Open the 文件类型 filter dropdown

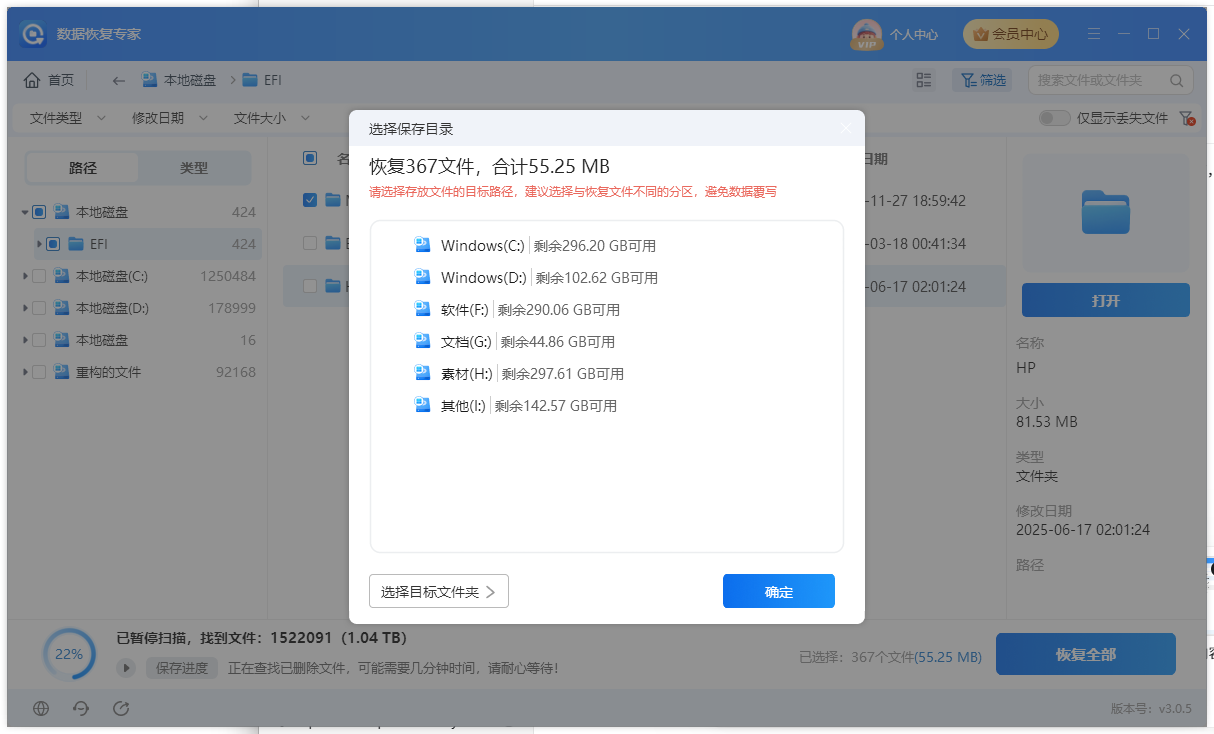tap(68, 118)
